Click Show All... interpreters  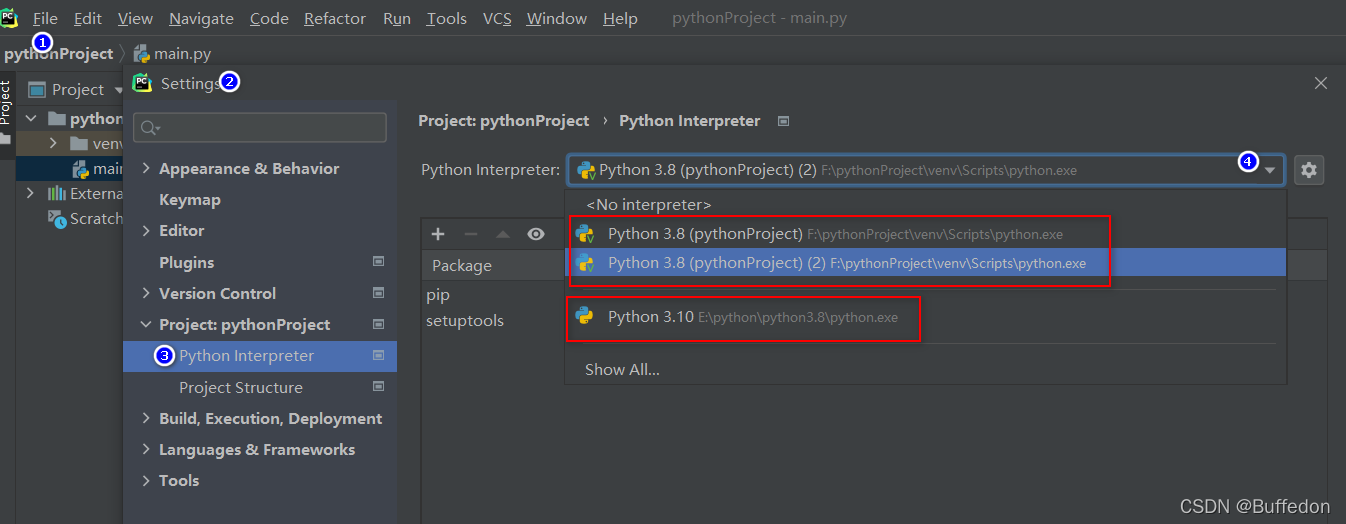pyautogui.click(x=622, y=369)
